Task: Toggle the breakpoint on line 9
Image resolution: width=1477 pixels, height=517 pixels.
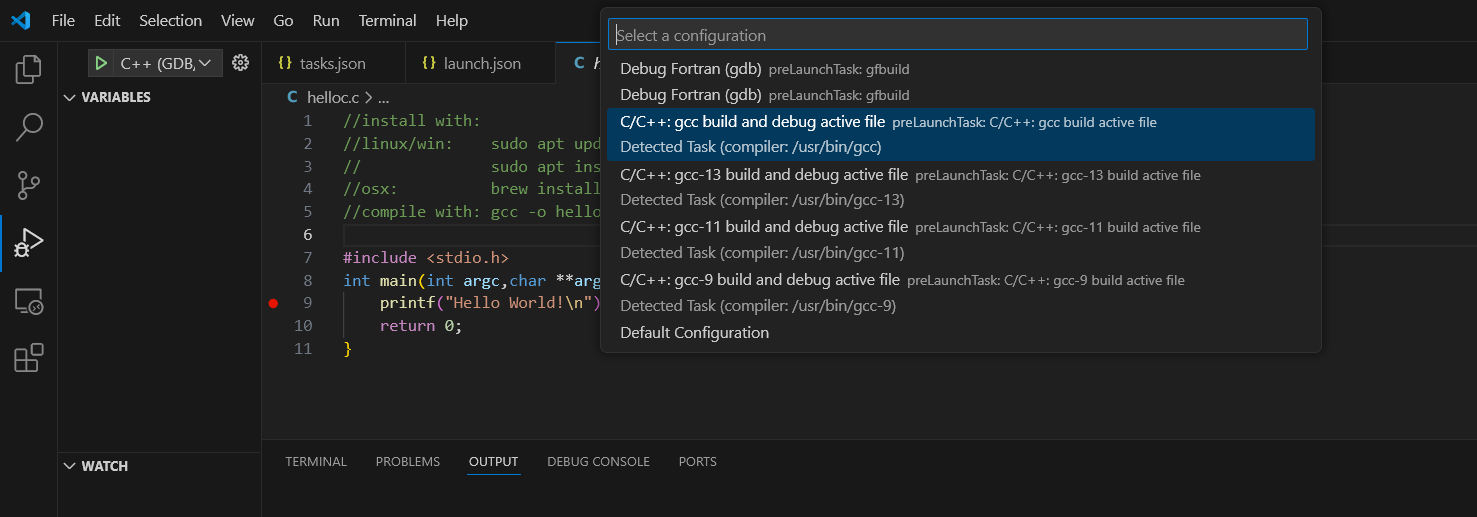Action: [x=273, y=303]
